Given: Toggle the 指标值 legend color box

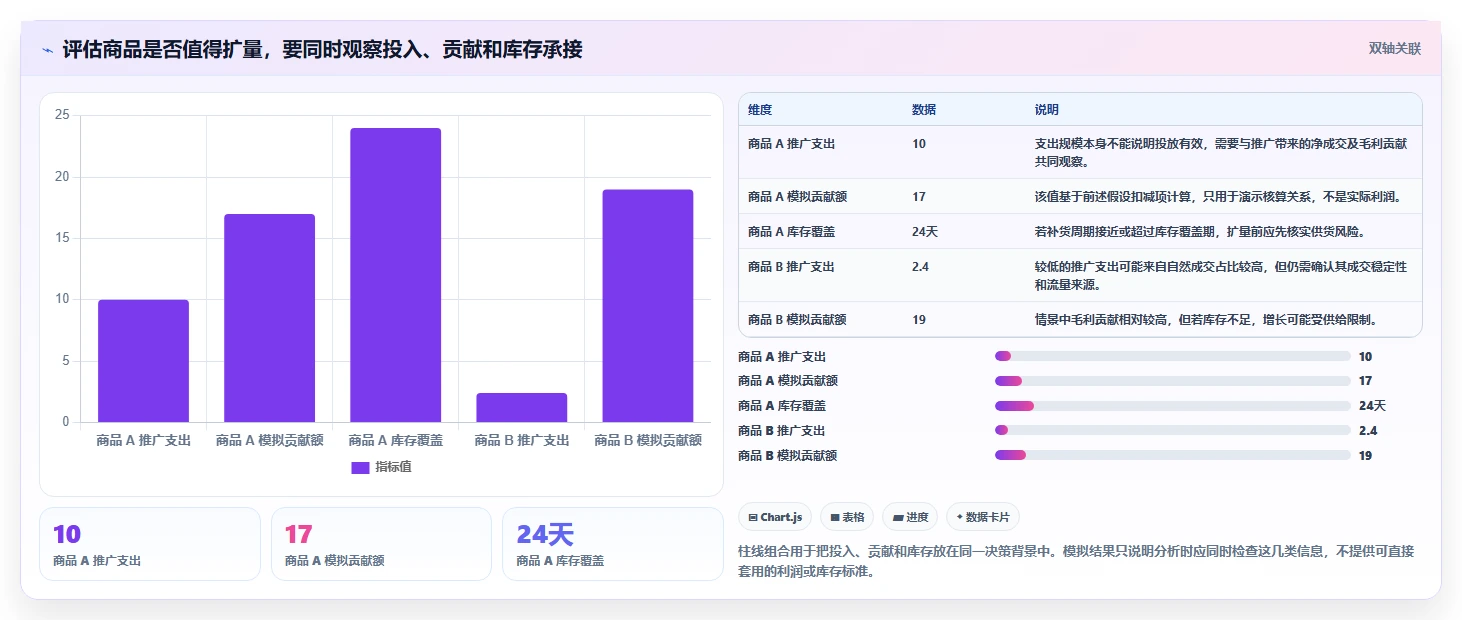Looking at the screenshot, I should pos(361,467).
